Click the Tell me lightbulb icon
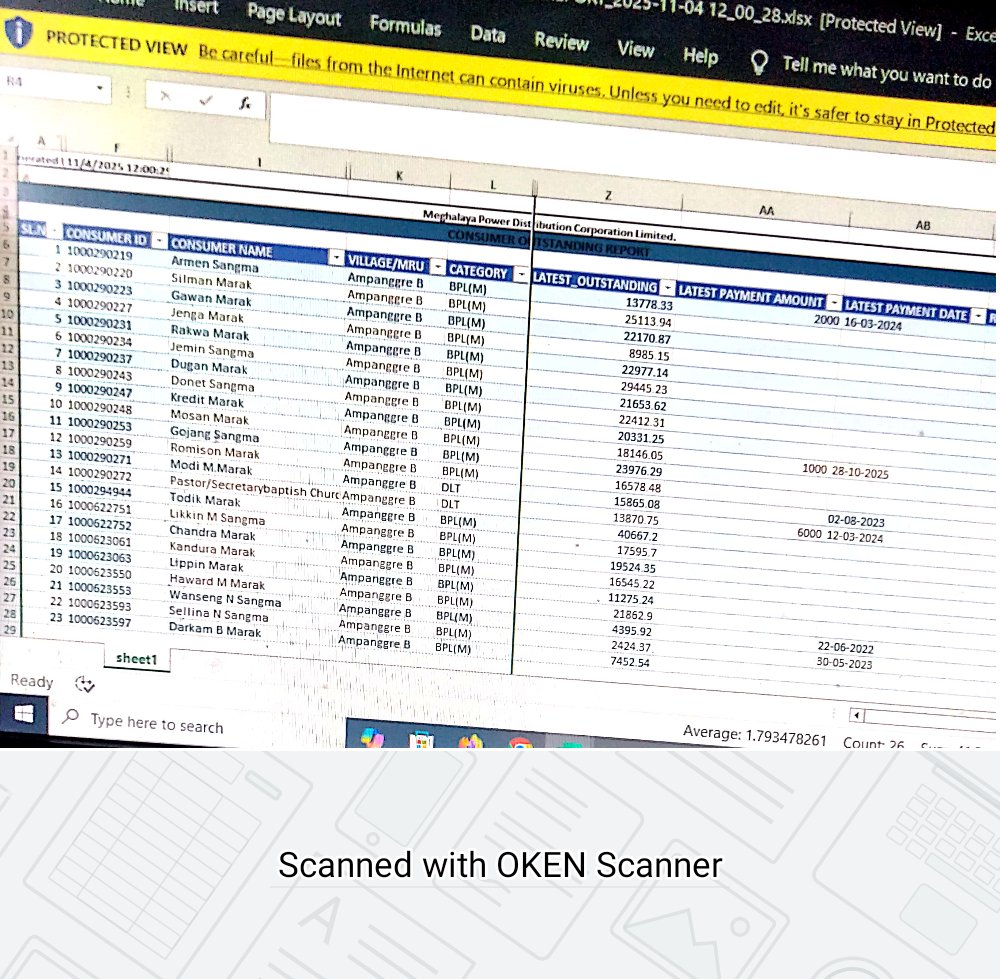This screenshot has height=979, width=1000. [759, 63]
